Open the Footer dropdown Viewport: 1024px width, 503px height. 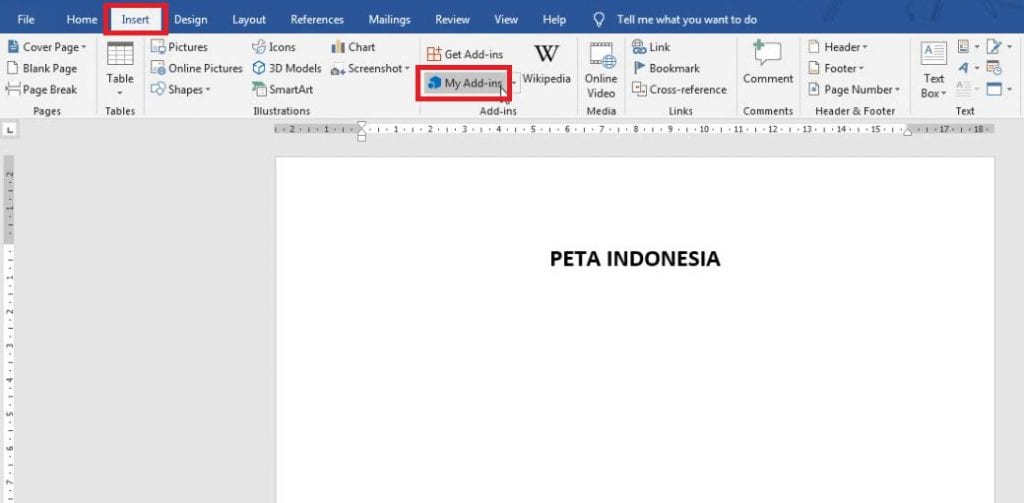tap(836, 69)
